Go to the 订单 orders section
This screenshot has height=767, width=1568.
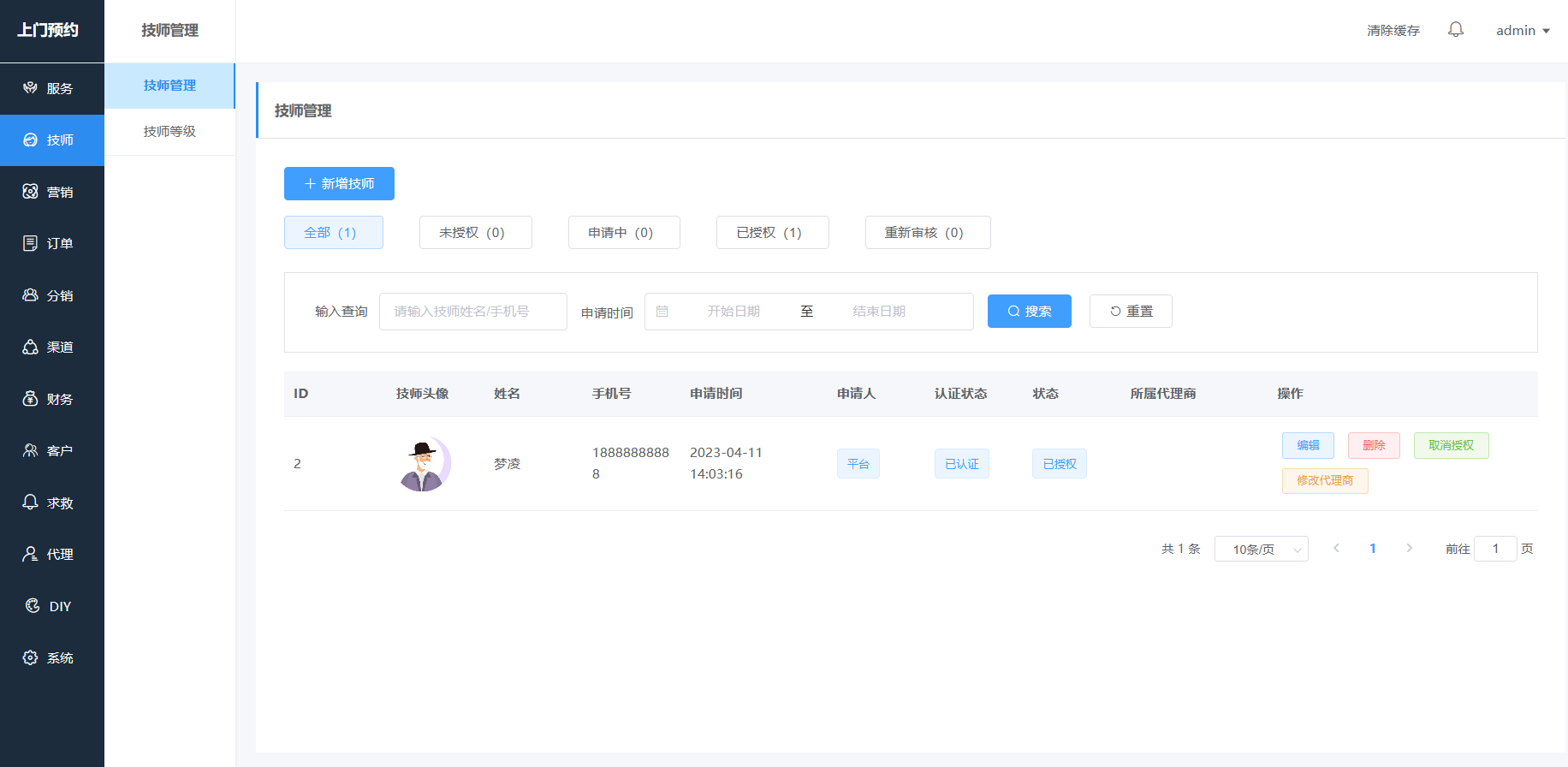(51, 244)
